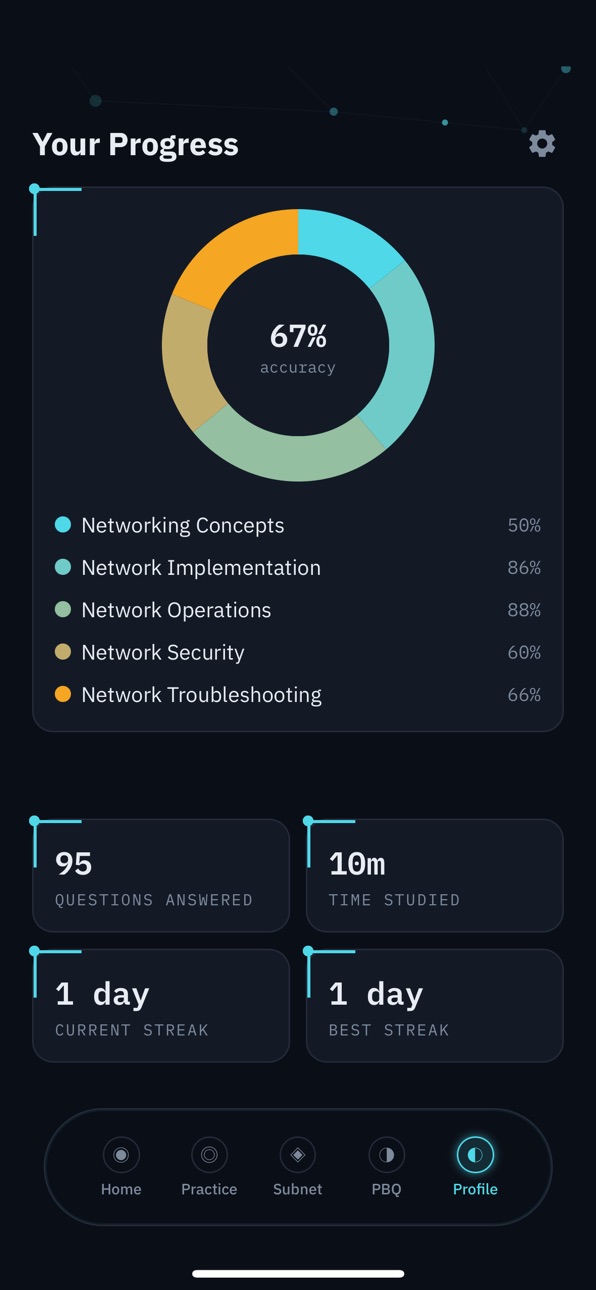This screenshot has width=596, height=1290.
Task: Select the Network Troubleshooting orange legend dot
Action: pyautogui.click(x=63, y=694)
